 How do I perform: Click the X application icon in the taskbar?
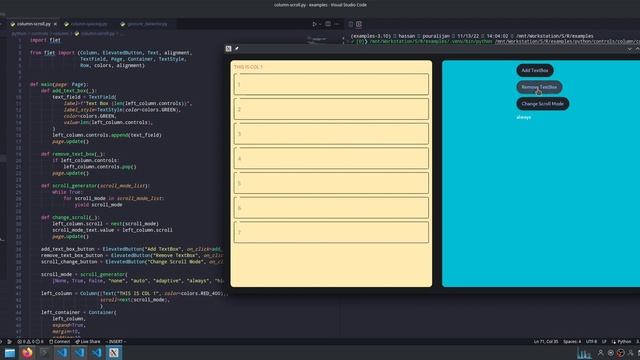tap(114, 353)
